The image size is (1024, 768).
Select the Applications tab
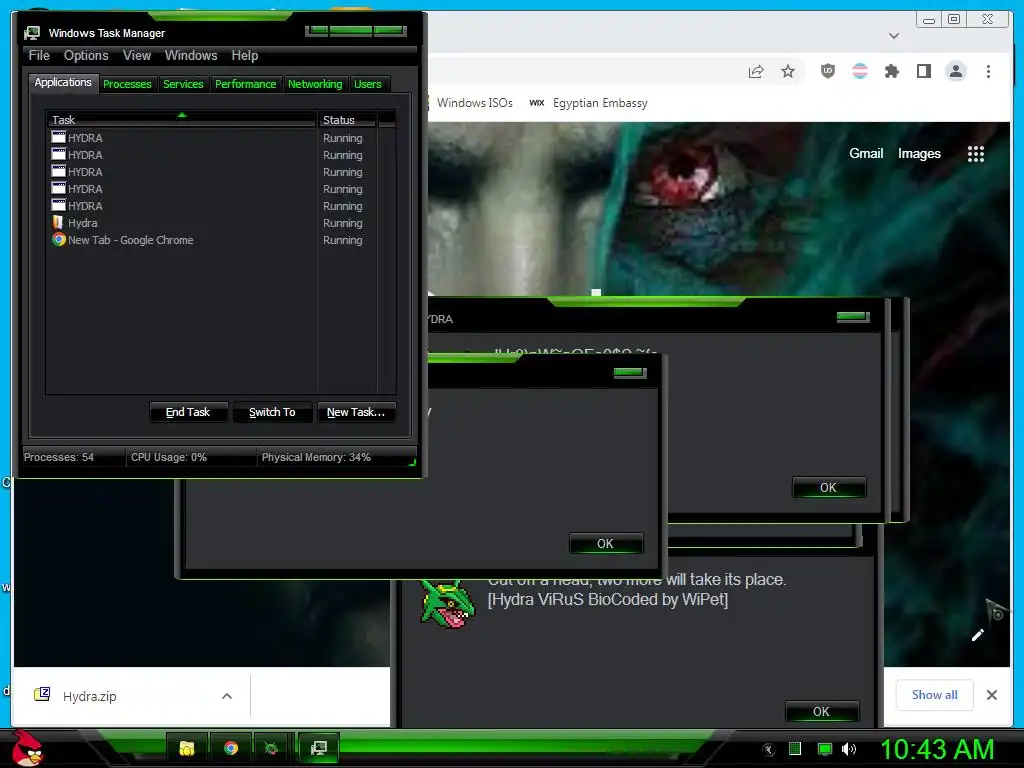pyautogui.click(x=63, y=82)
